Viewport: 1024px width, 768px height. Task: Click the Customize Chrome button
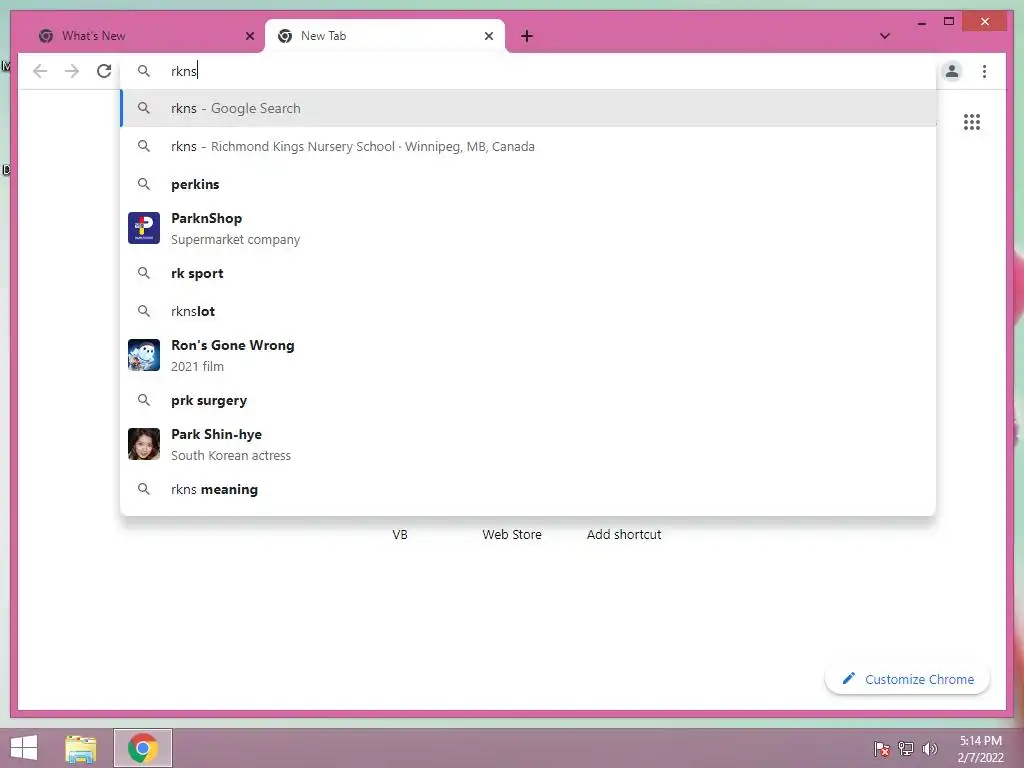[x=907, y=679]
